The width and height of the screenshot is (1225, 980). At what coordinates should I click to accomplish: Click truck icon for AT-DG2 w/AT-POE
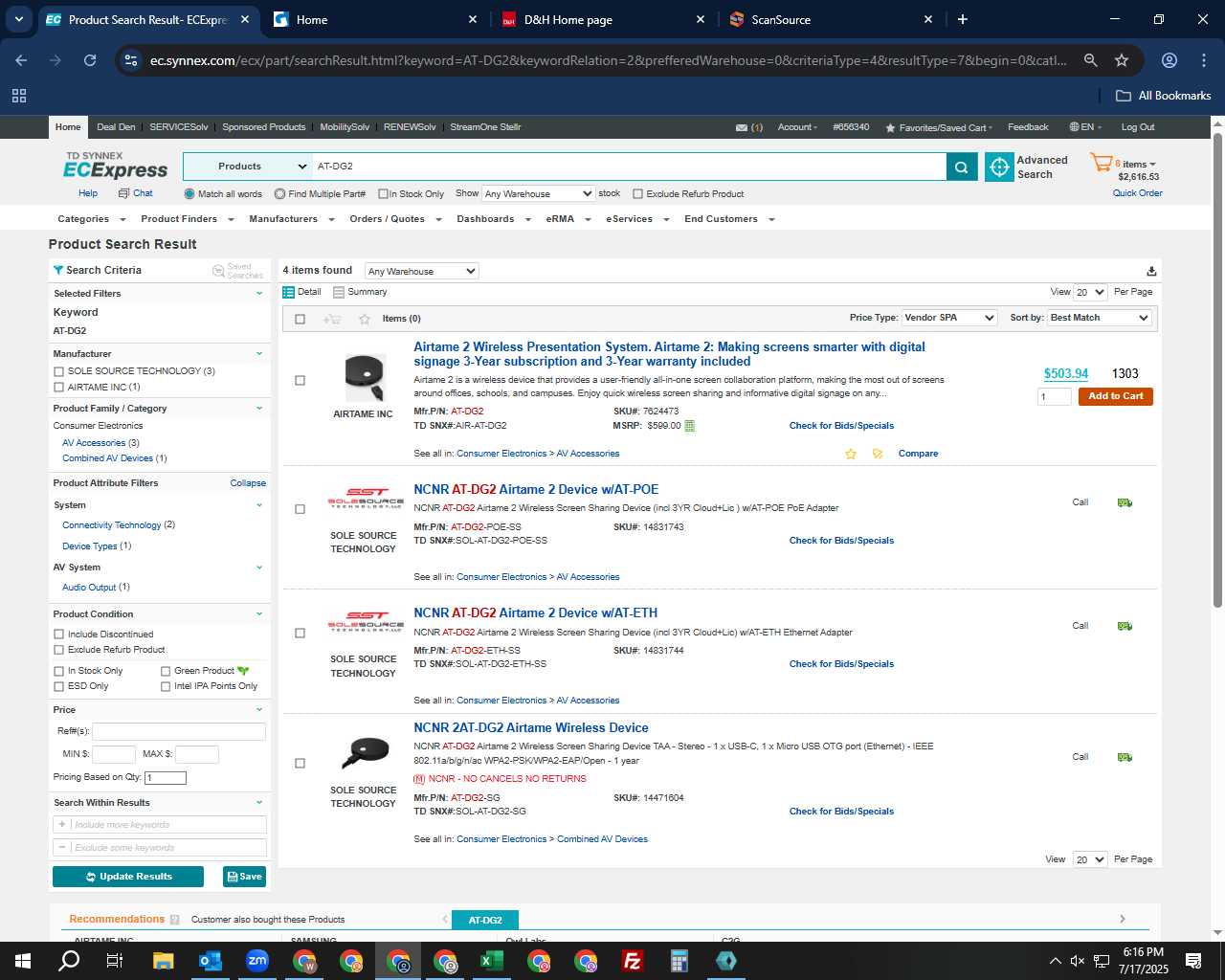pos(1125,502)
